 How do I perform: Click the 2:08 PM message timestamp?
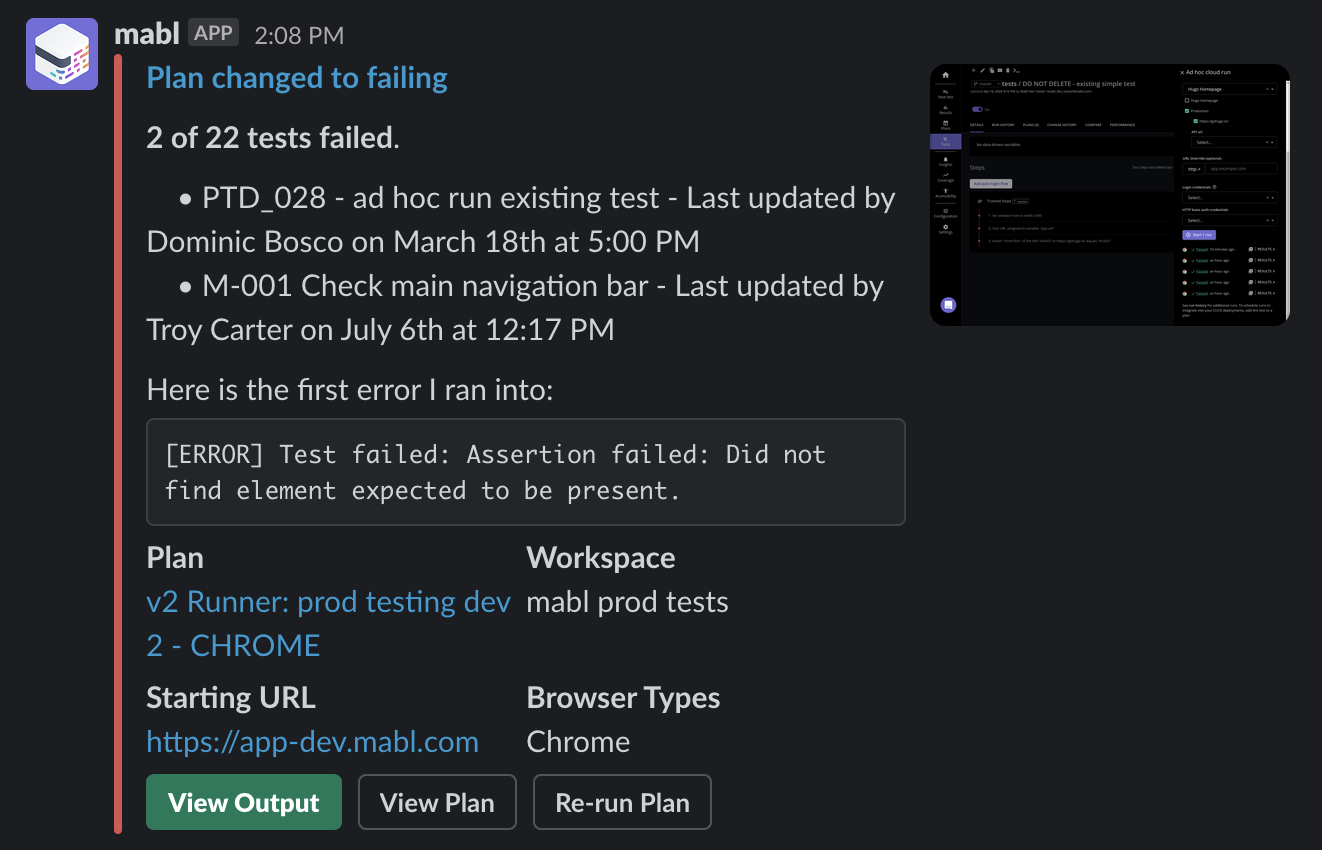coord(299,35)
